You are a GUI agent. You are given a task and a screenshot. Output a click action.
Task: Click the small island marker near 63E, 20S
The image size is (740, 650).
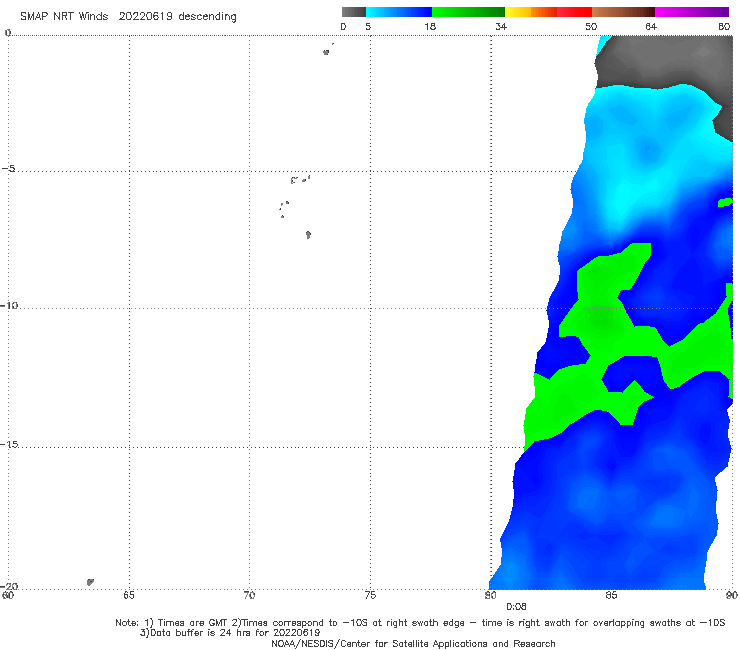(90, 582)
